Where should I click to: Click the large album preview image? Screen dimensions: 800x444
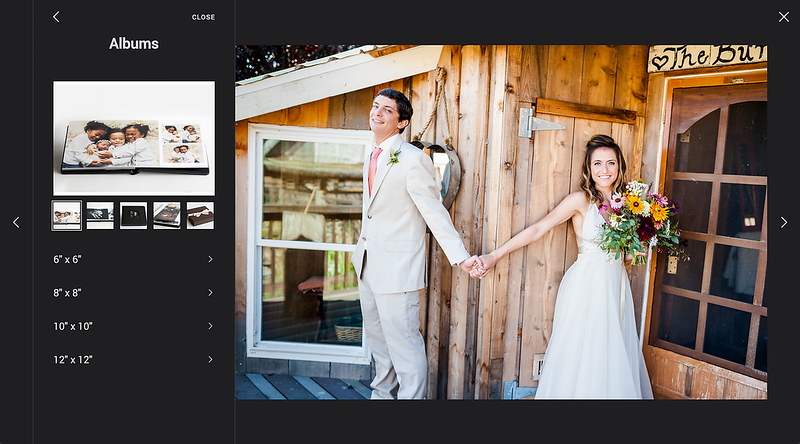click(134, 138)
